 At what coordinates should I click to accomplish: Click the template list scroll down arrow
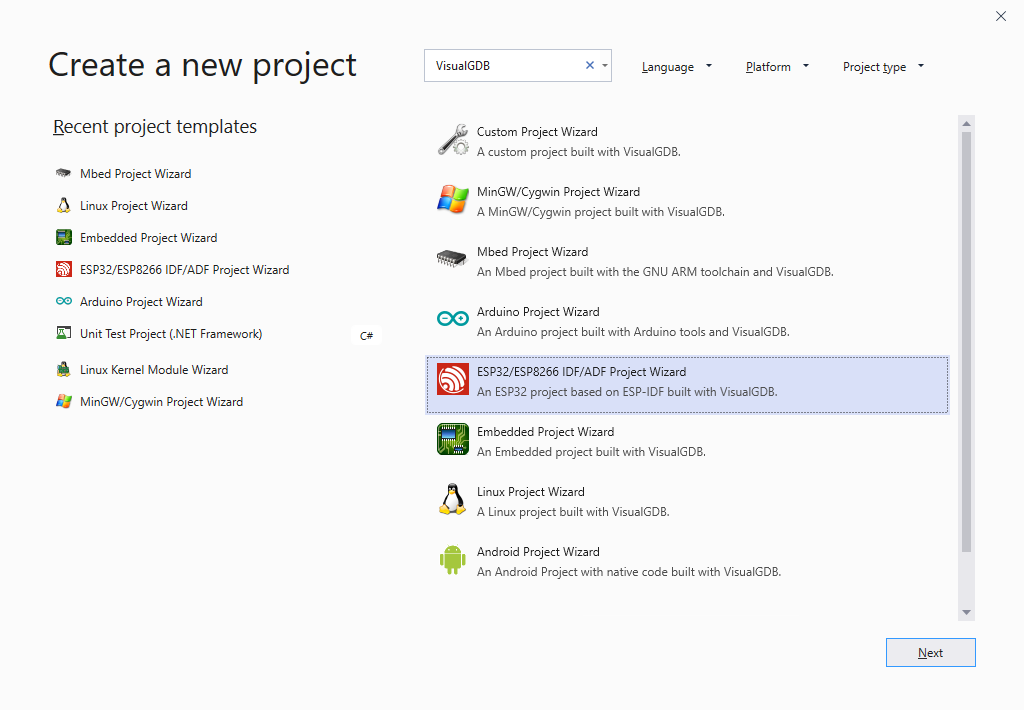click(967, 613)
